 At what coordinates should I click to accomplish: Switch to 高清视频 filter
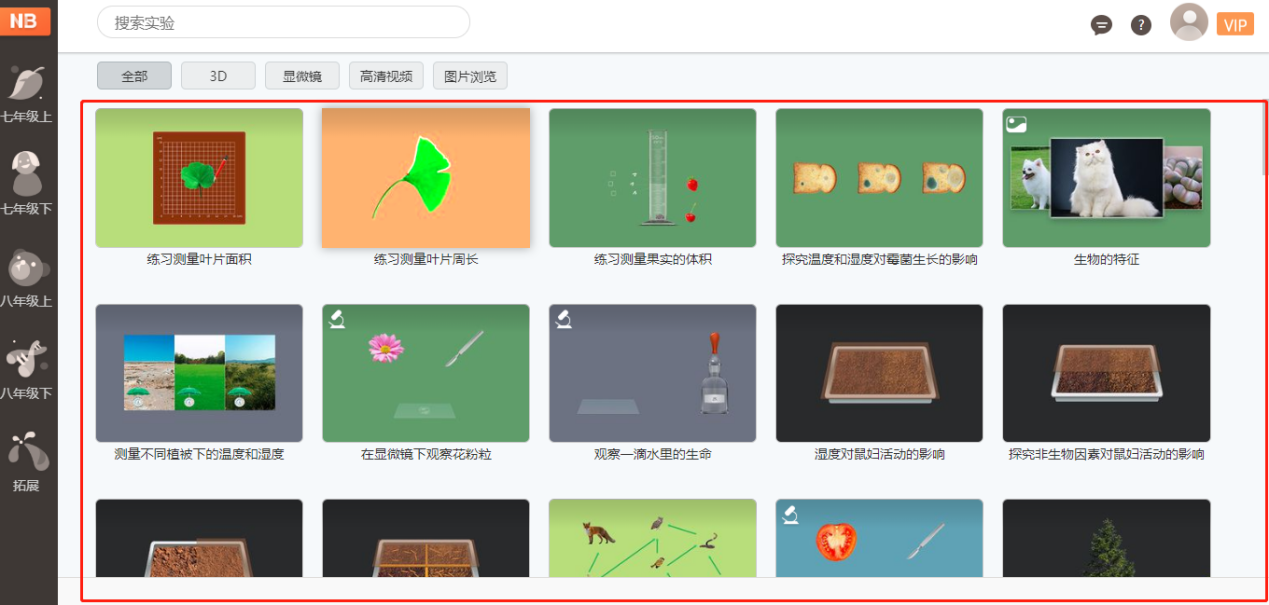pyautogui.click(x=386, y=76)
